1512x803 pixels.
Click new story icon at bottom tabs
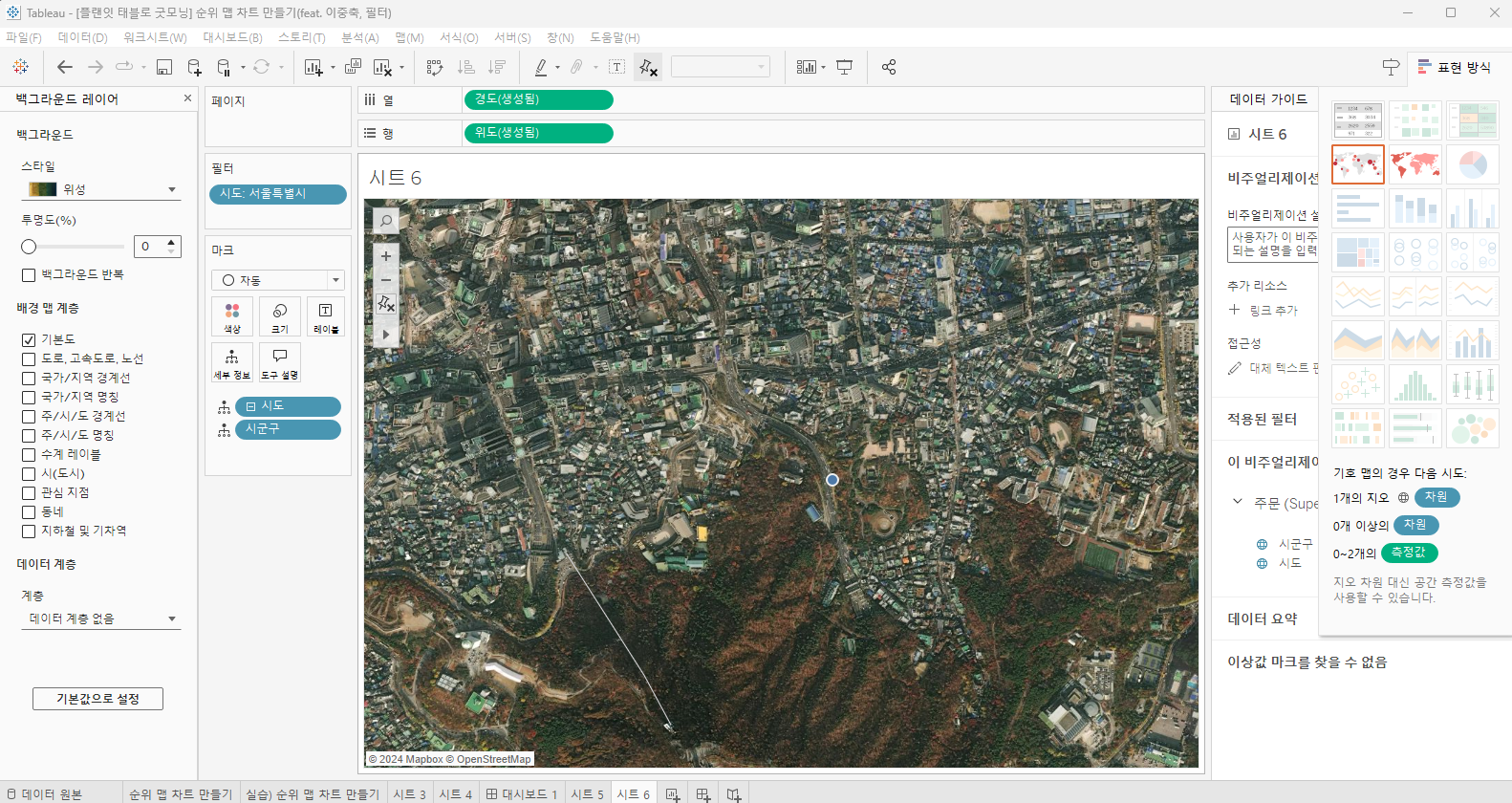[x=734, y=794]
